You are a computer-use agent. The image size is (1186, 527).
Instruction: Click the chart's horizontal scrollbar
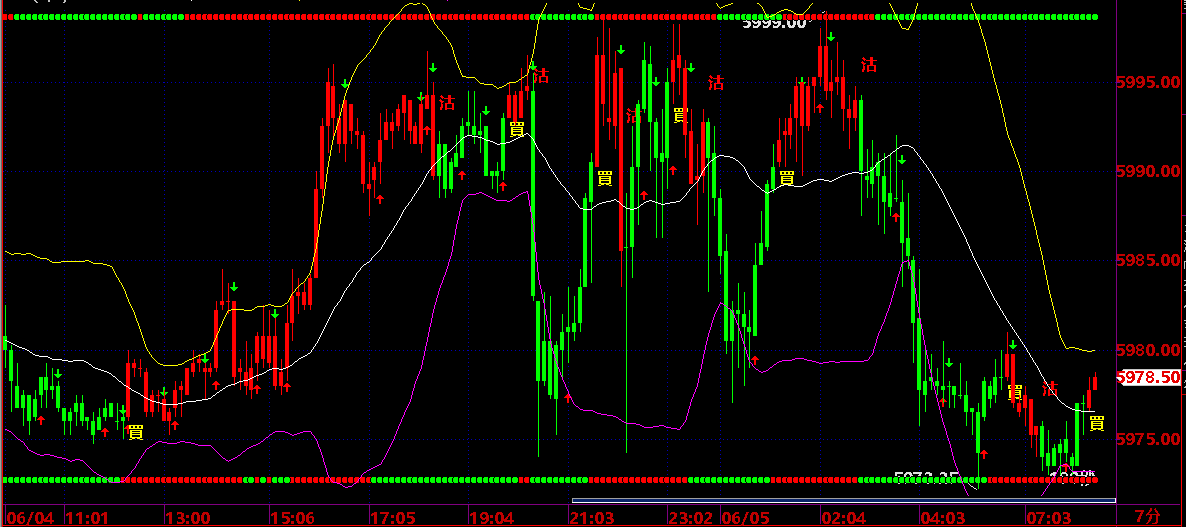tap(843, 500)
